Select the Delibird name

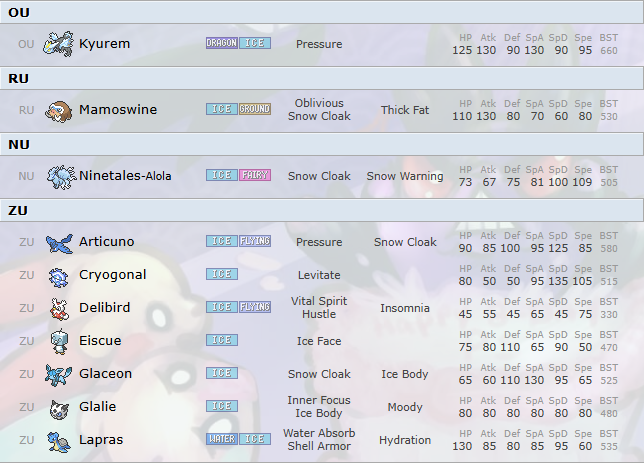pos(104,308)
